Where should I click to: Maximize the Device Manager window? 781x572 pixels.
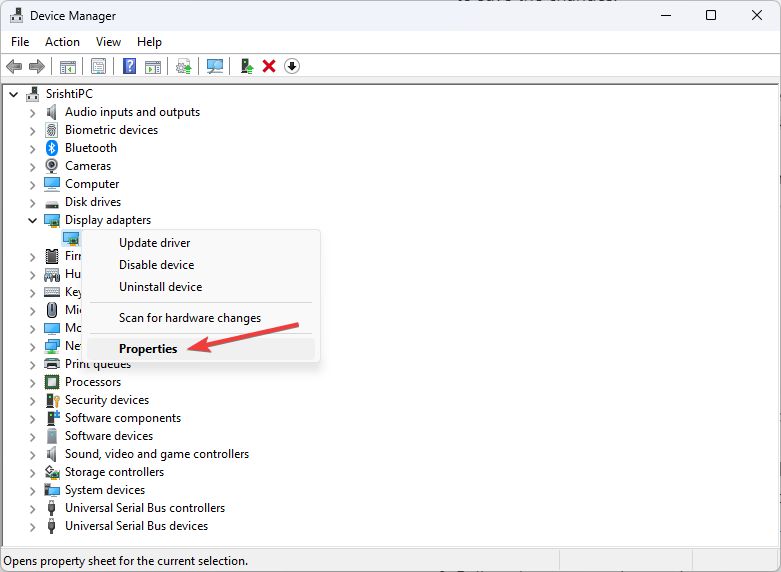[x=711, y=15]
